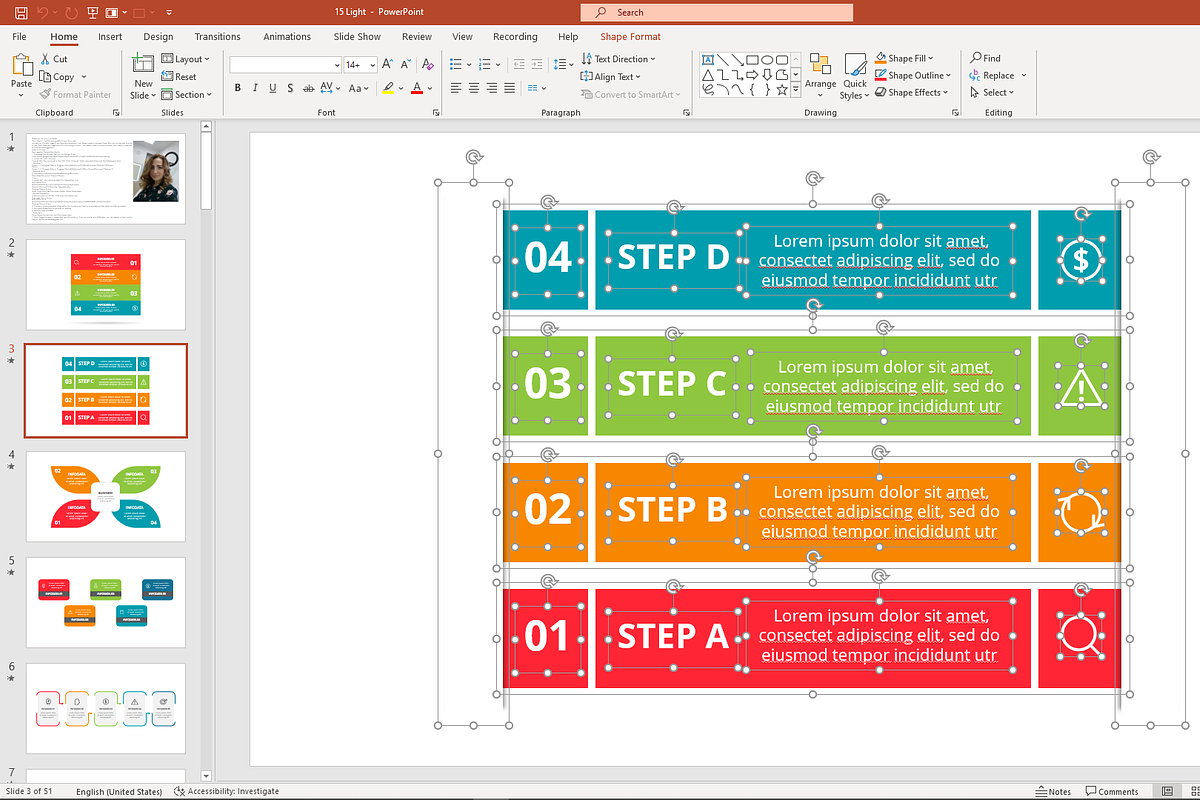Open Quick Styles gallery
Image resolution: width=1200 pixels, height=800 pixels.
pyautogui.click(x=854, y=76)
